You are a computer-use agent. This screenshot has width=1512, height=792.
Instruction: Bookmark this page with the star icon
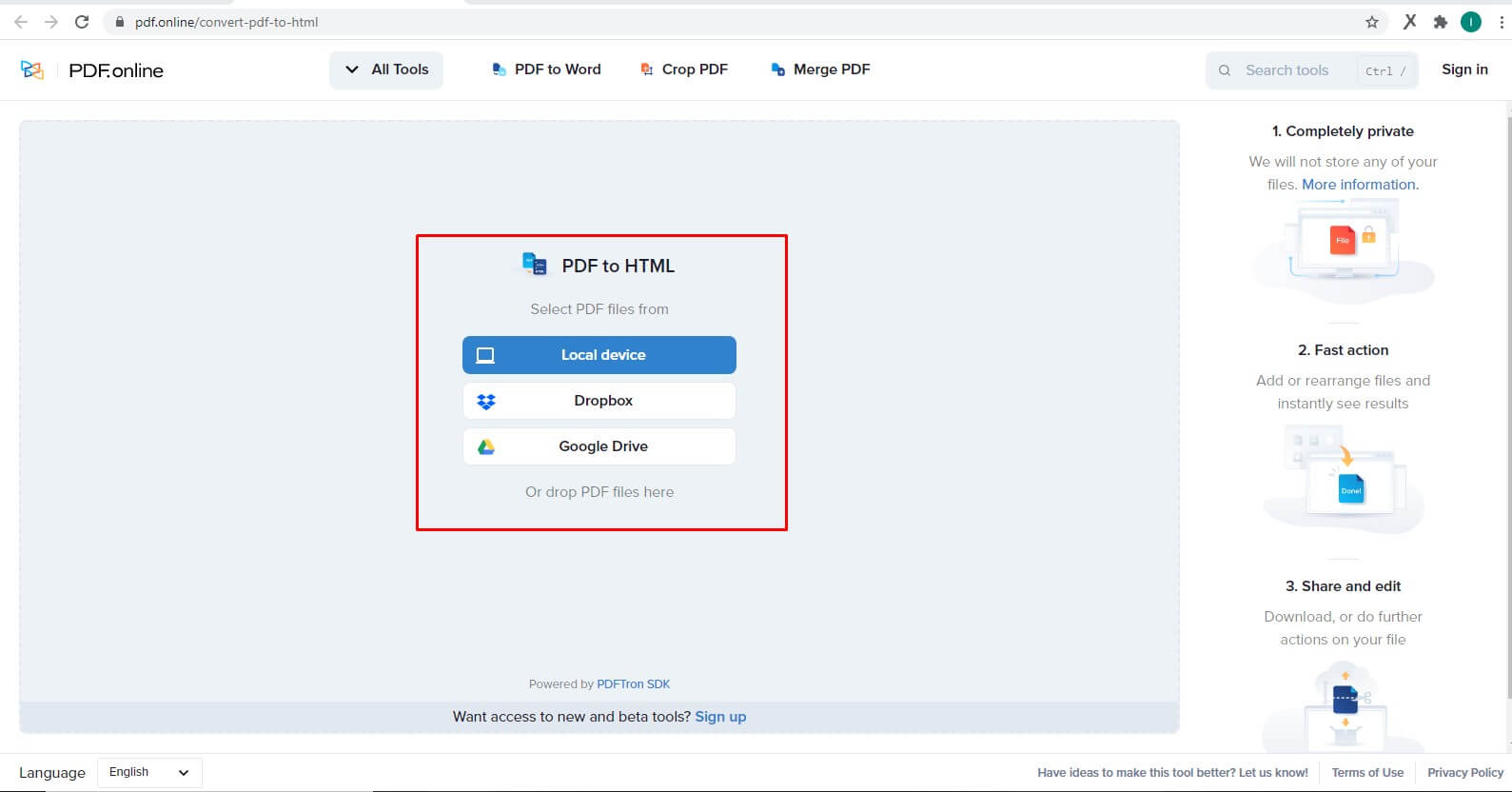point(1372,22)
